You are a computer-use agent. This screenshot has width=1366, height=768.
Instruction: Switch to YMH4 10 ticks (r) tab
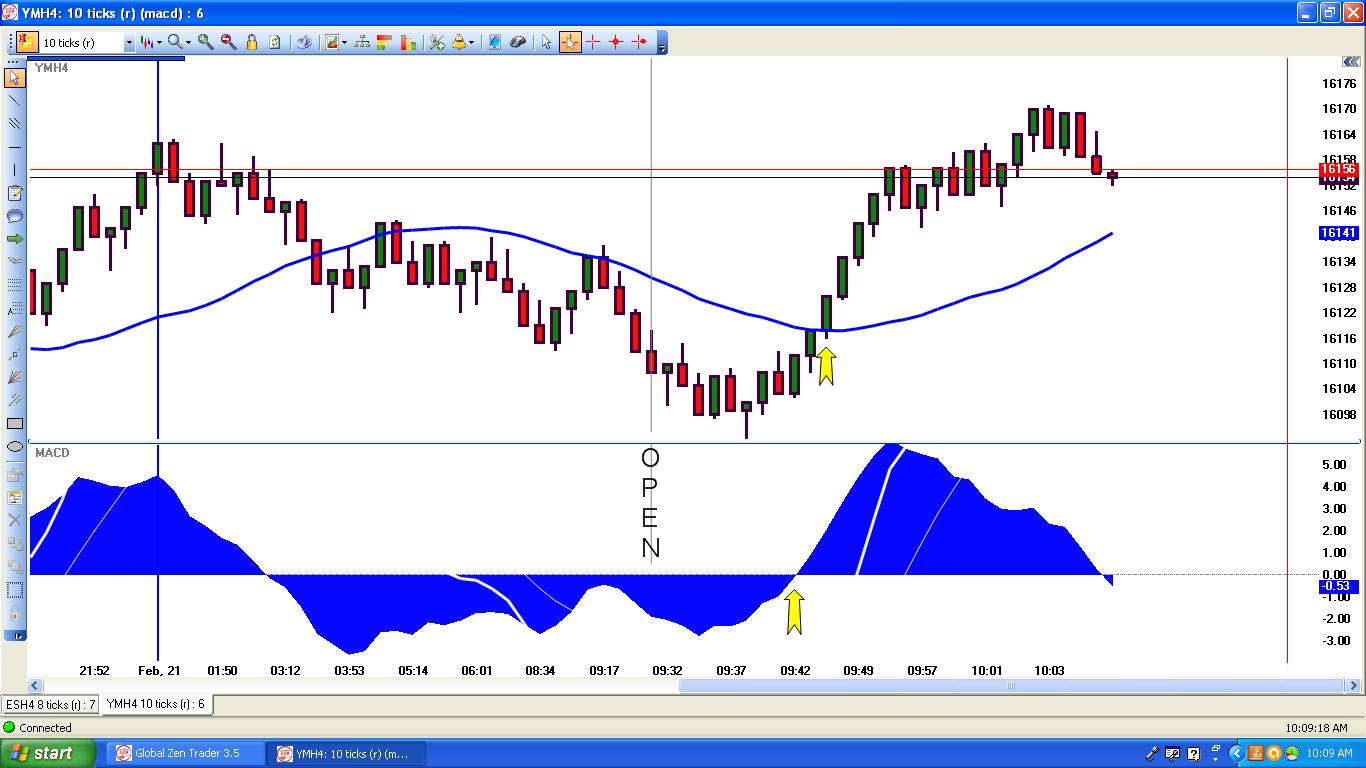pyautogui.click(x=155, y=704)
